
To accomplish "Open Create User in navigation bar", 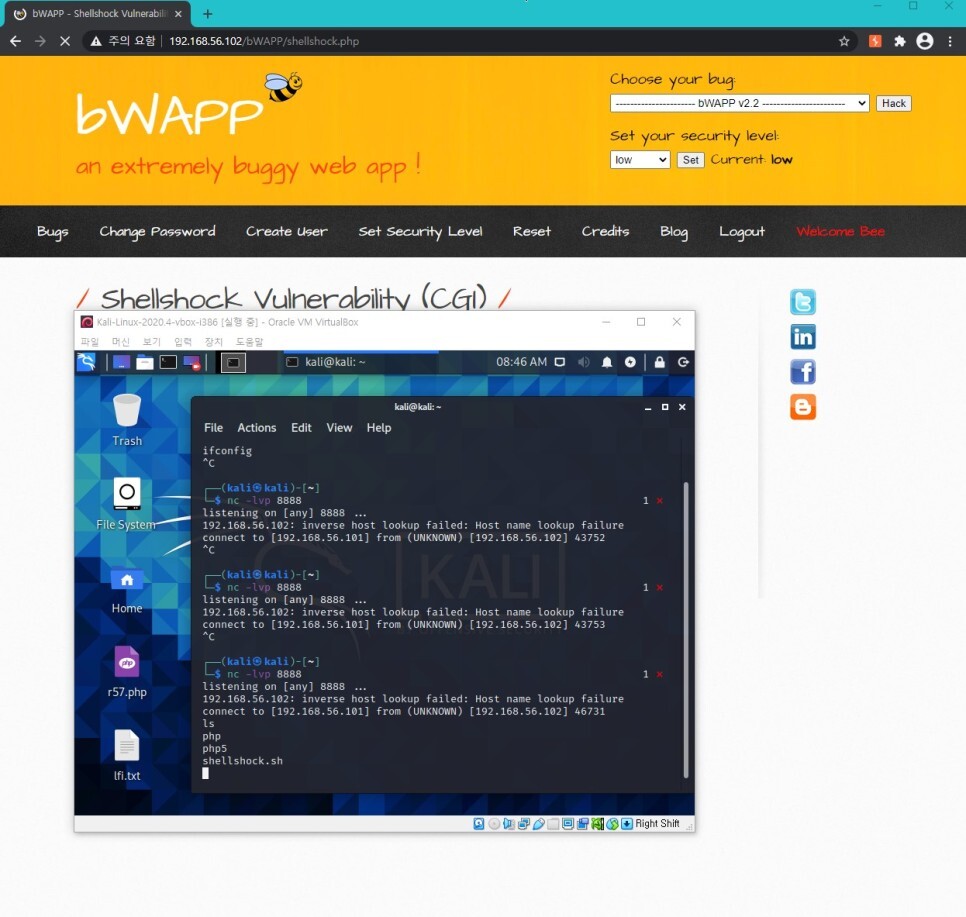I will 286,232.
